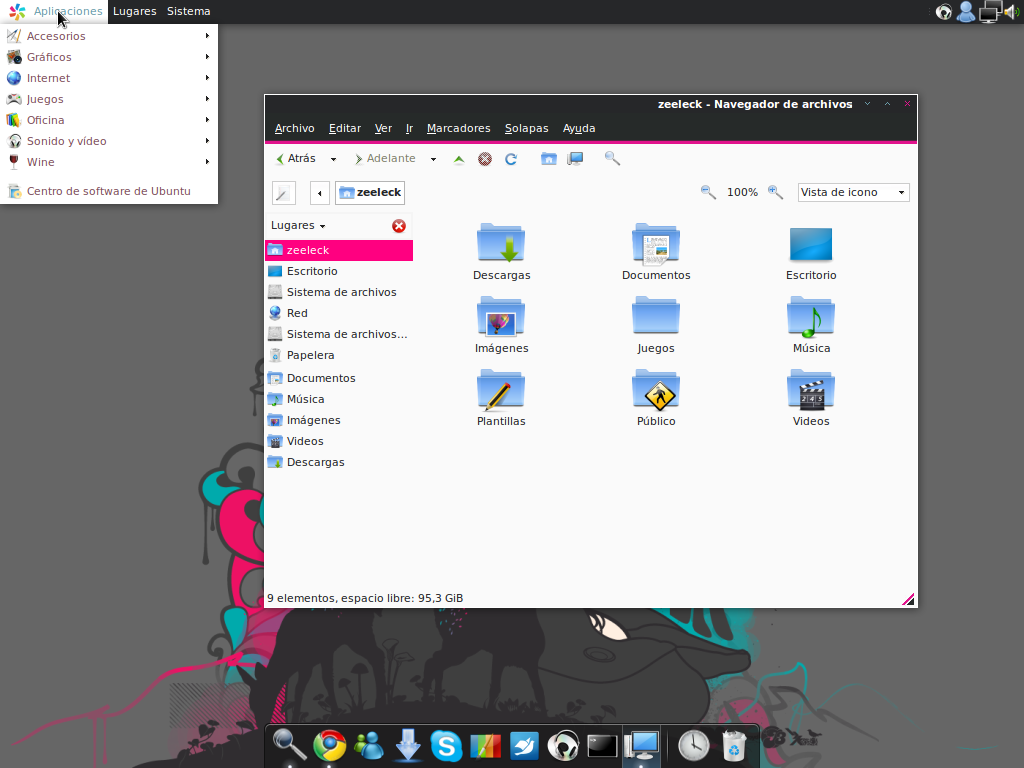Image resolution: width=1024 pixels, height=768 pixels.
Task: Click the network monitor tray icon
Action: click(990, 11)
